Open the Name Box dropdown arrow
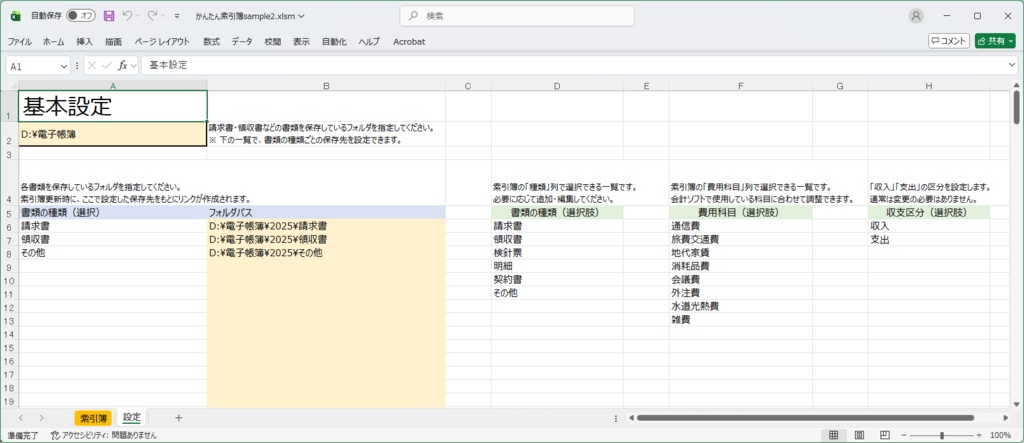Viewport: 1024px width, 443px height. click(x=64, y=66)
